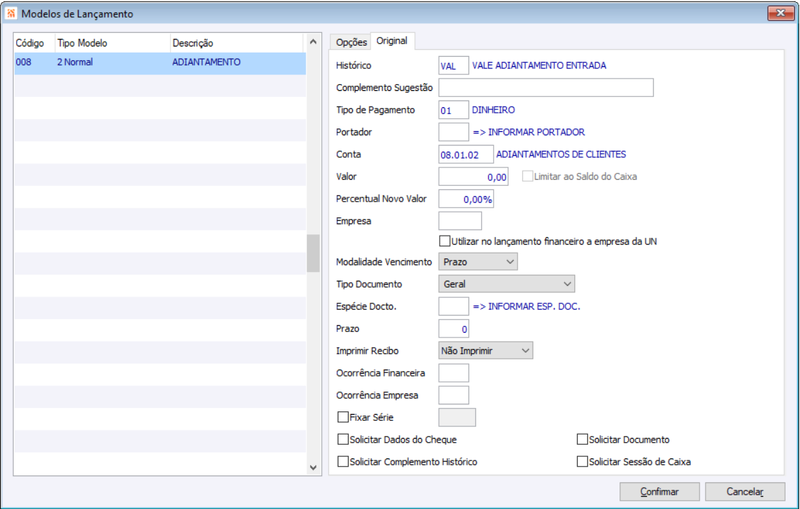This screenshot has height=509, width=800.
Task: Click the Espécie Docto. field
Action: point(454,307)
